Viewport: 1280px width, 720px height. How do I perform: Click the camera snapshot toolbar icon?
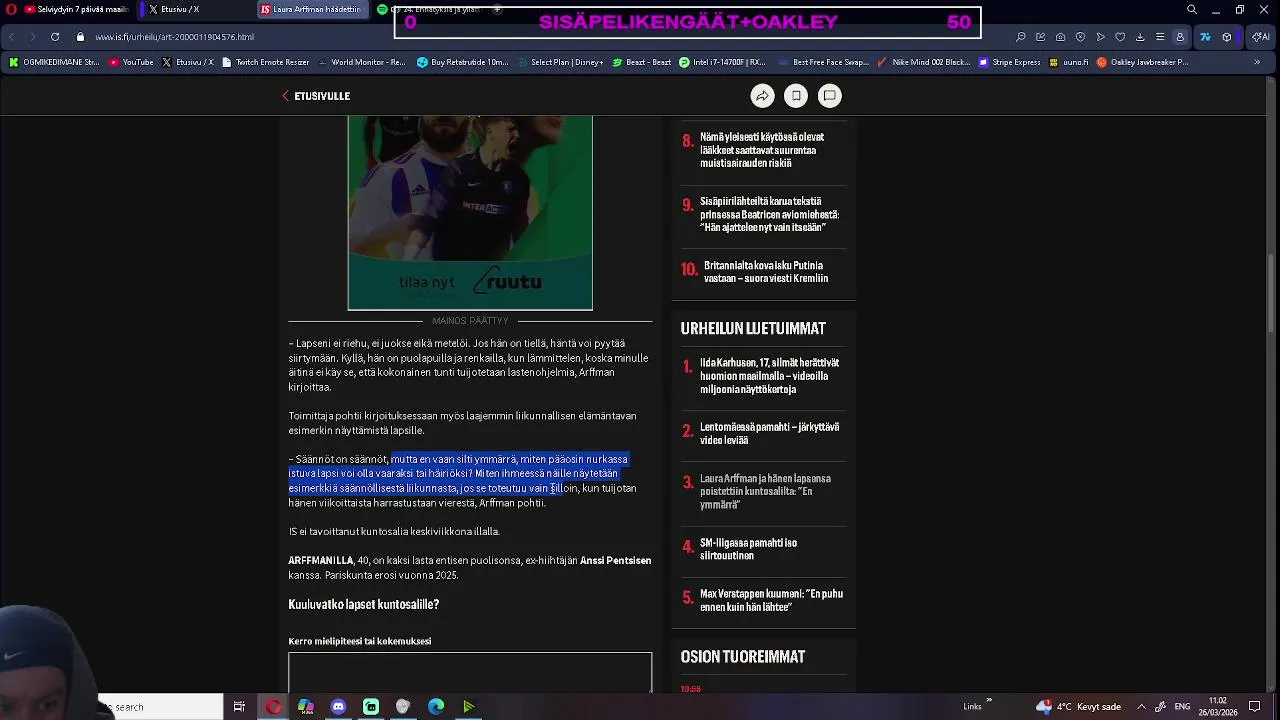coord(1061,37)
